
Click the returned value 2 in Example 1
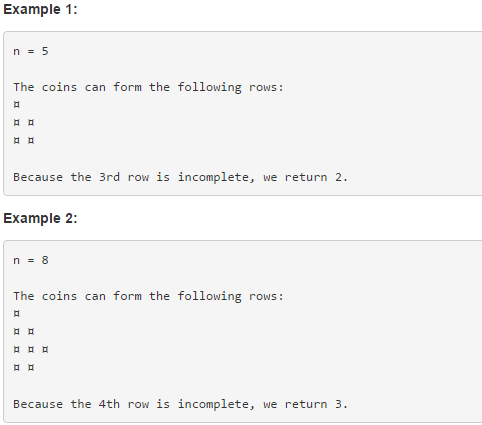coord(339,177)
